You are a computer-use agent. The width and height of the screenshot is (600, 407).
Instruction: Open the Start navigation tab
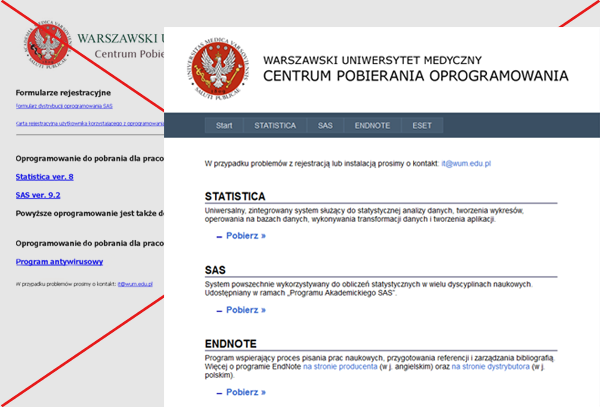(224, 126)
